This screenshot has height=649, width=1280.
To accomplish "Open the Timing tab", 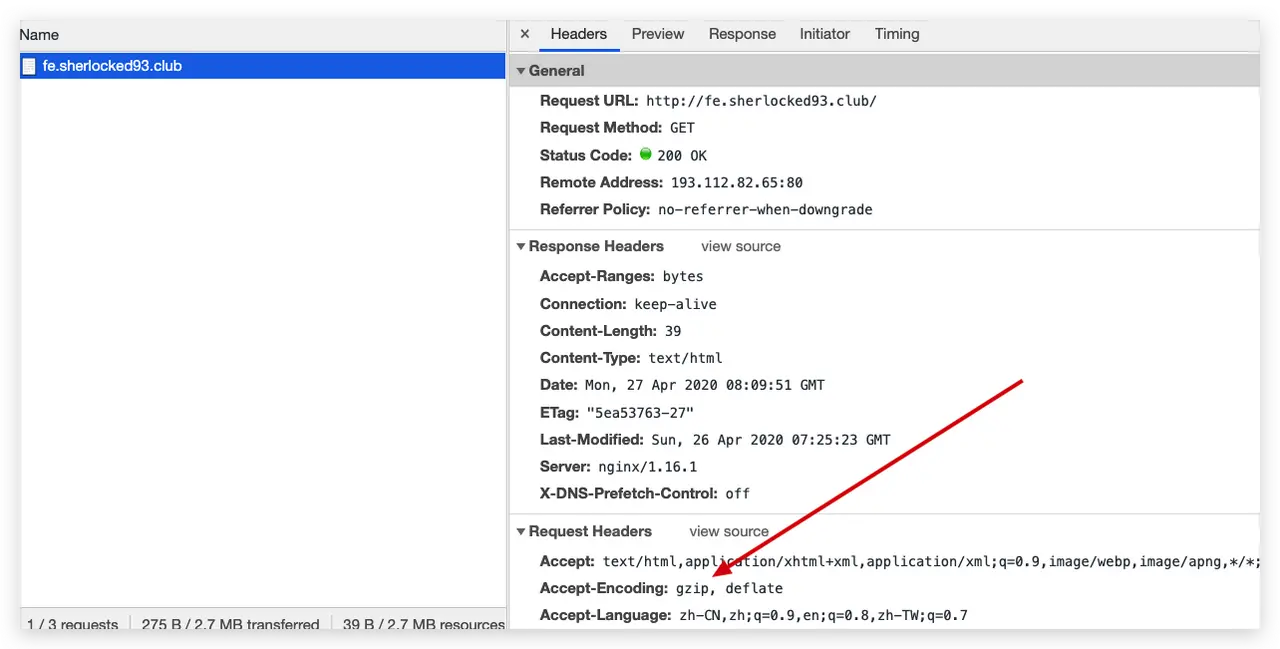I will (897, 34).
